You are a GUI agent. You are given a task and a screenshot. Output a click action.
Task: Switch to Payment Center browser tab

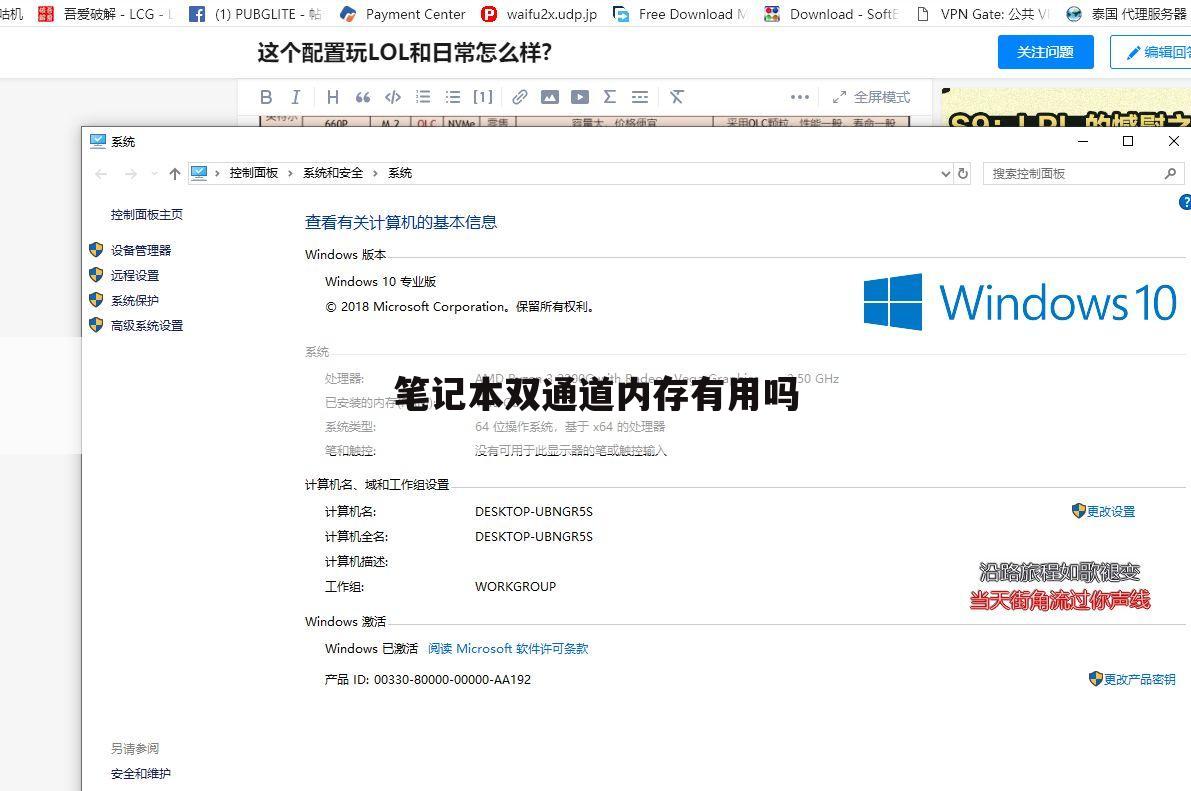tap(403, 14)
